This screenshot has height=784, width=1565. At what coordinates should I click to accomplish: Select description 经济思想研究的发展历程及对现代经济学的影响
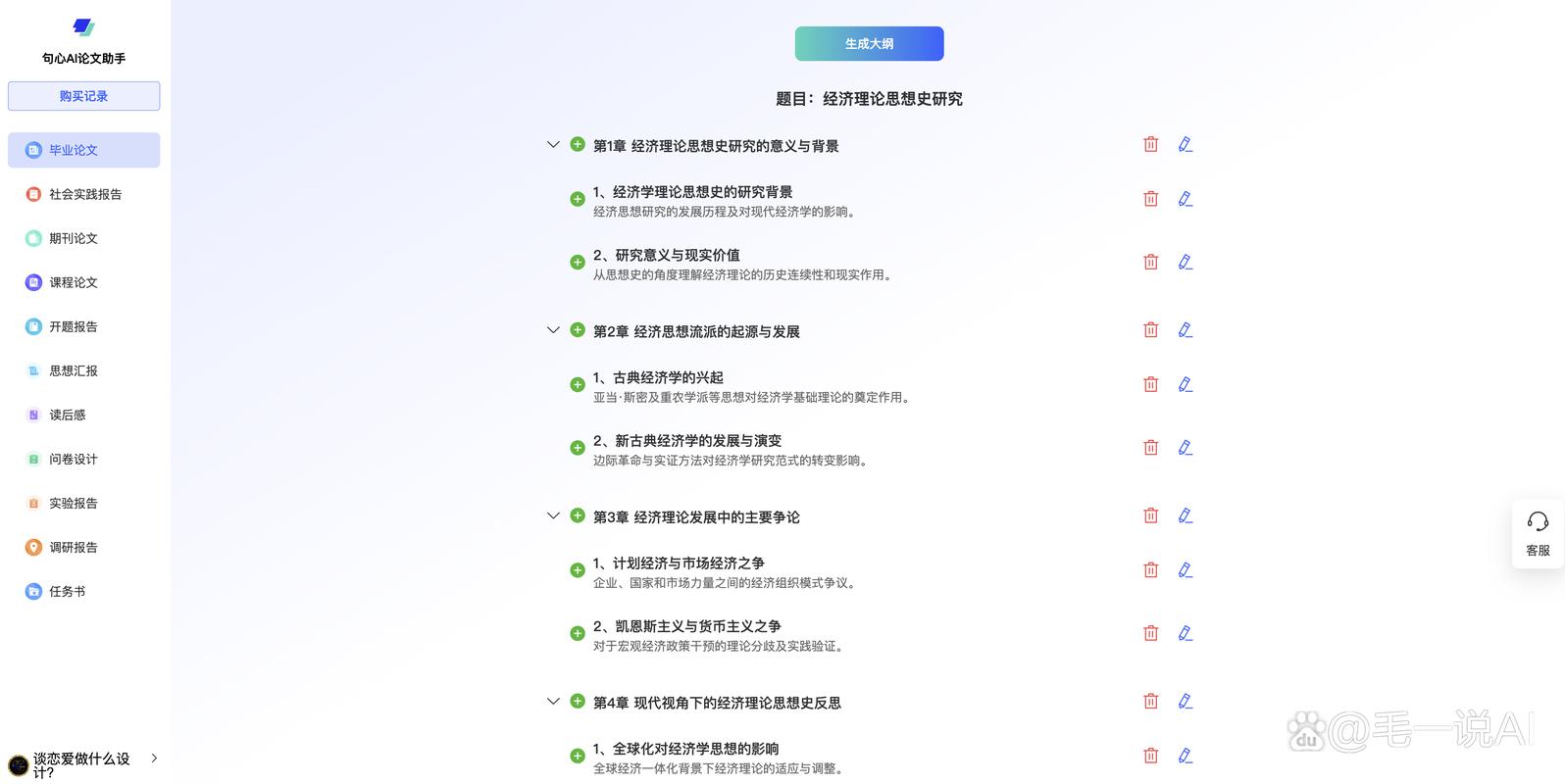click(x=726, y=212)
